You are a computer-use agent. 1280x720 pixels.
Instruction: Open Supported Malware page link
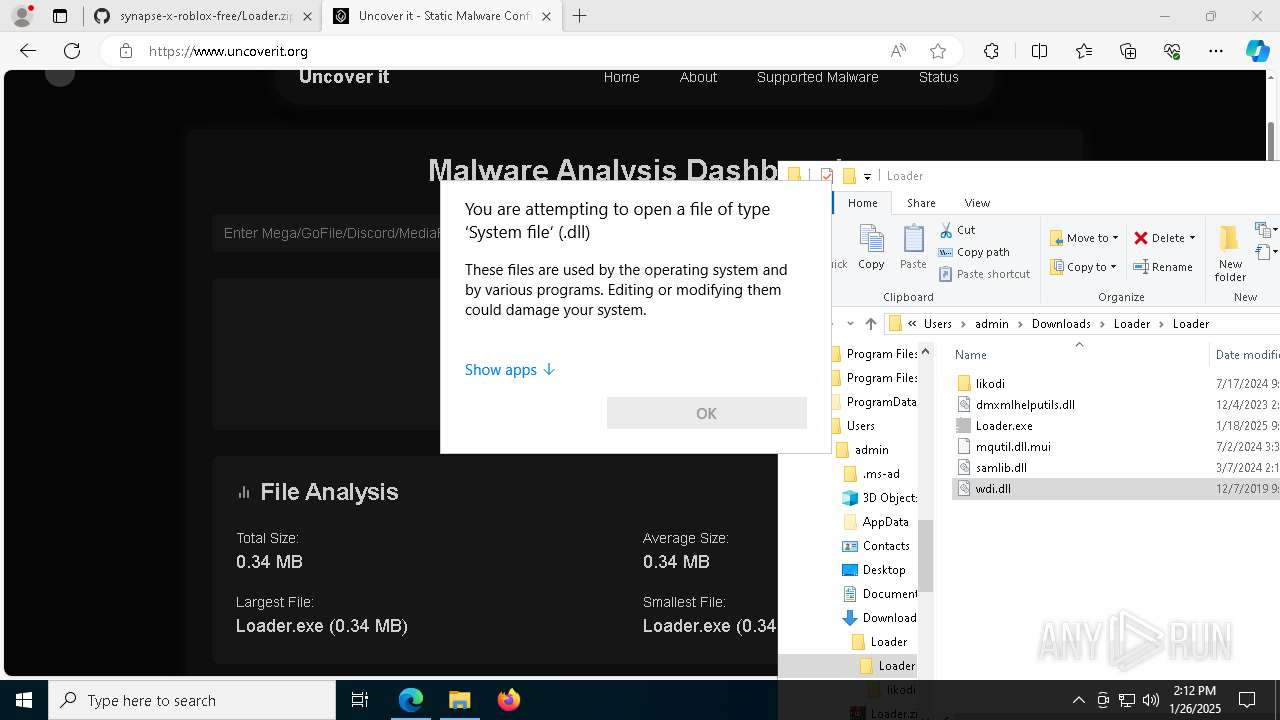(817, 77)
